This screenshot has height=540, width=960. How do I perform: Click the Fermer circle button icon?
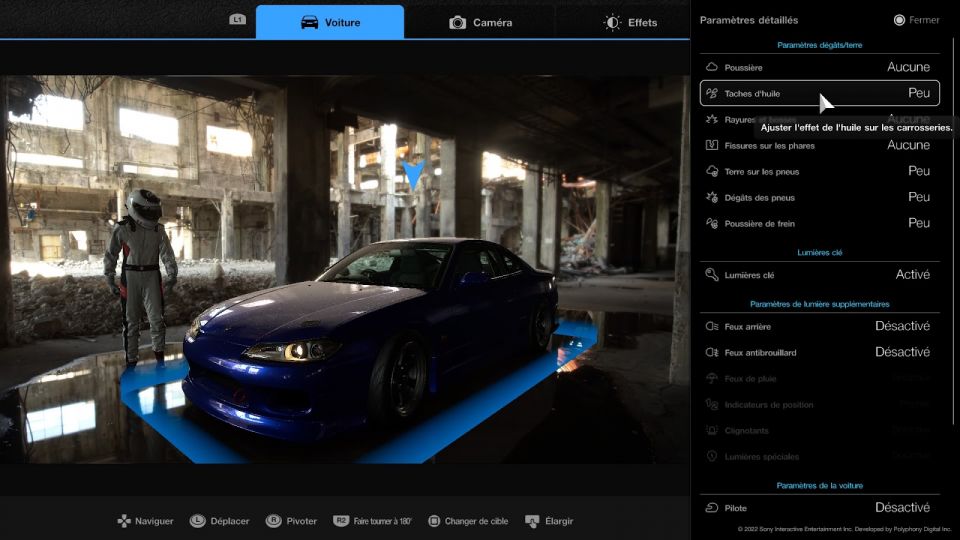point(899,20)
